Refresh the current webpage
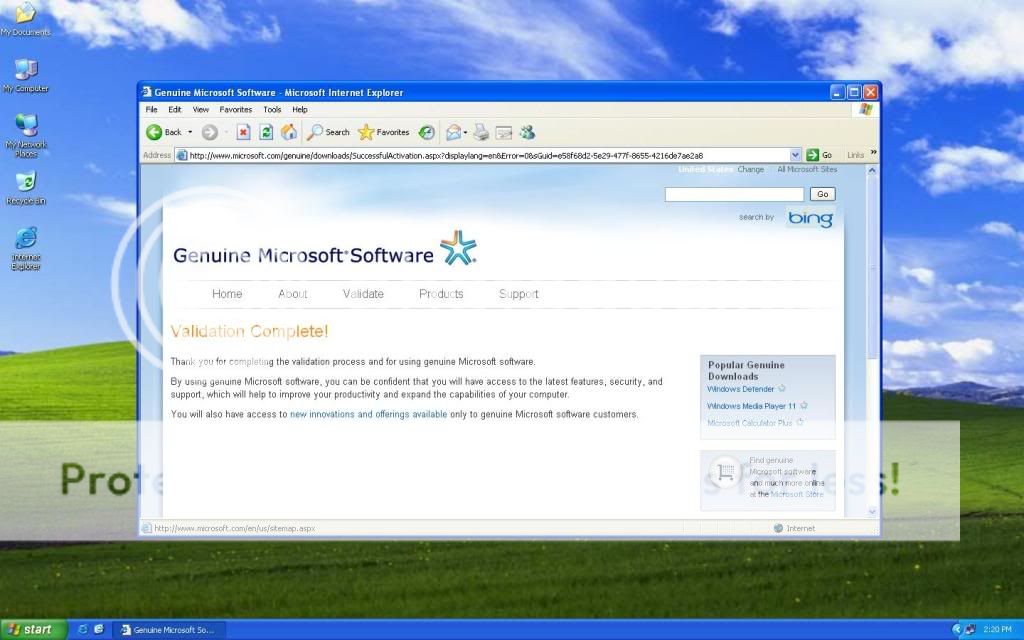 265,131
